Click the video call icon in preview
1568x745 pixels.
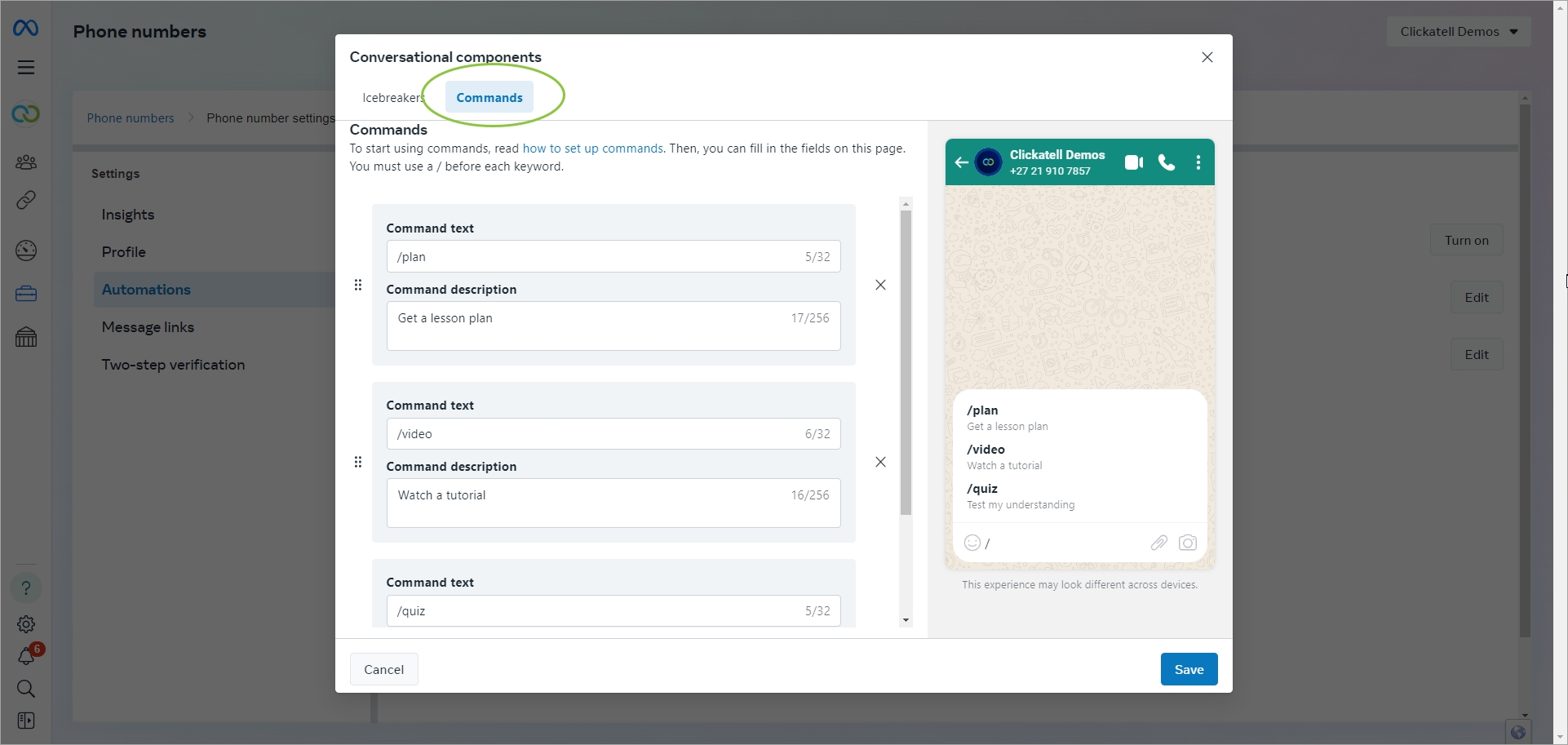tap(1133, 162)
